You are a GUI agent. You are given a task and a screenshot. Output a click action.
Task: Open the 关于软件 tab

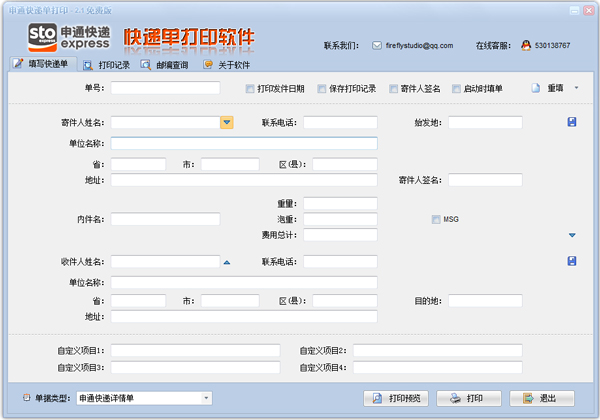[x=227, y=65]
